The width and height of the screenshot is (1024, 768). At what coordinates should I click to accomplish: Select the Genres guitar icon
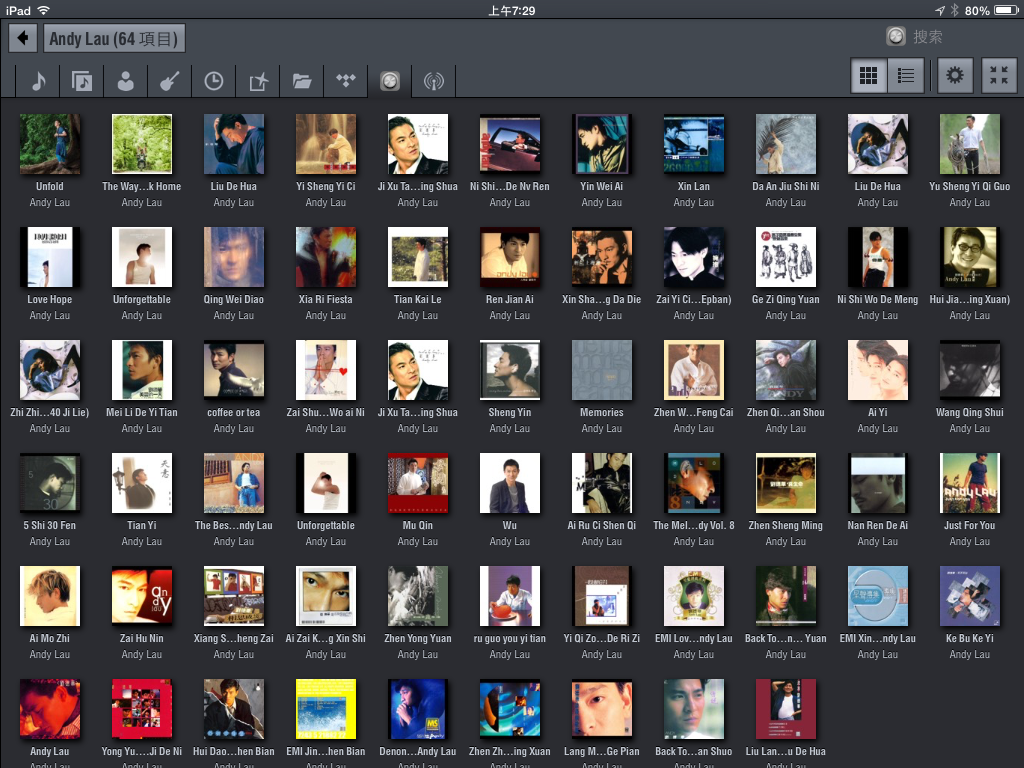170,81
